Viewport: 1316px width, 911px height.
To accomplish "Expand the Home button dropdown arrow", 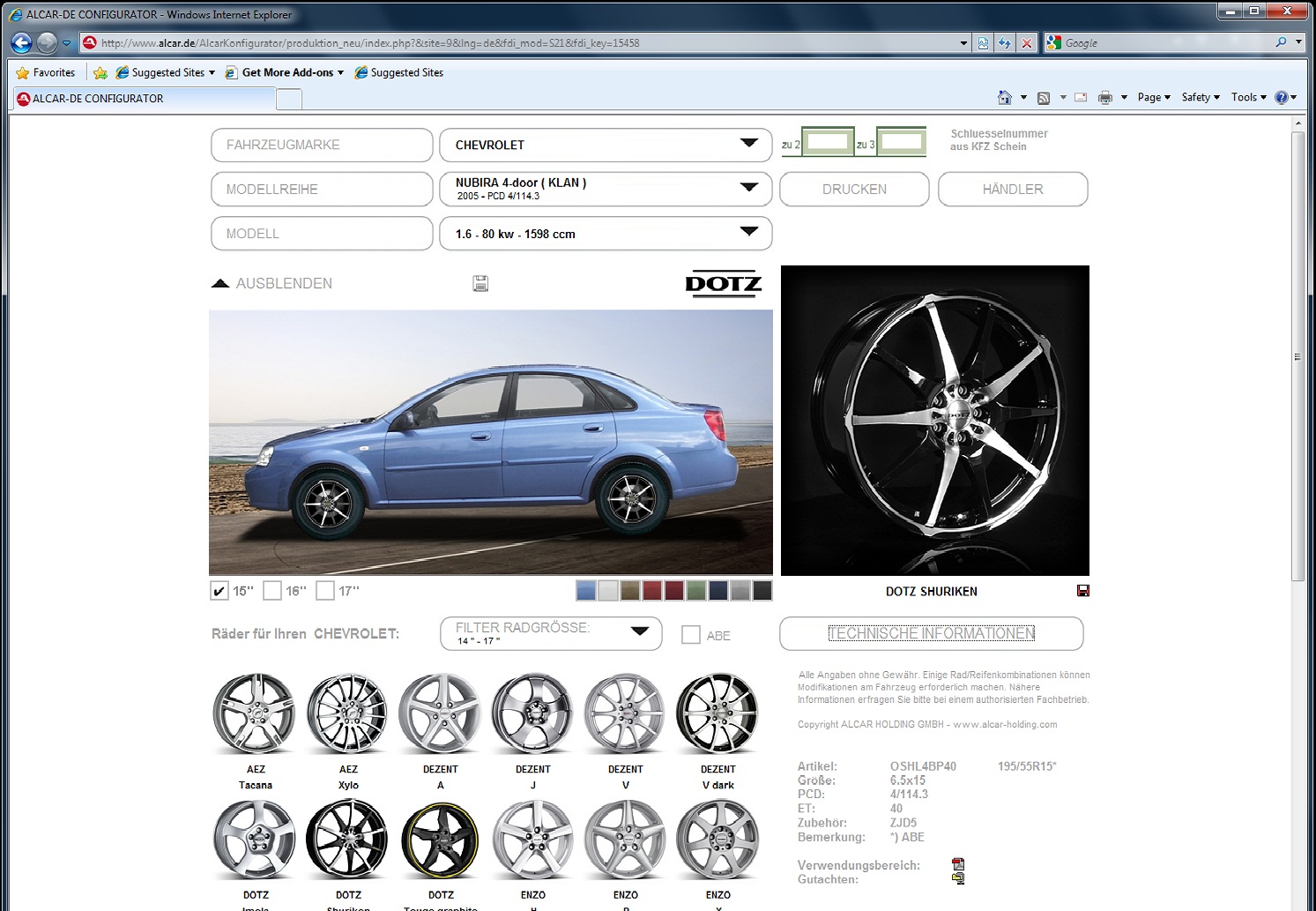I will 1023,98.
